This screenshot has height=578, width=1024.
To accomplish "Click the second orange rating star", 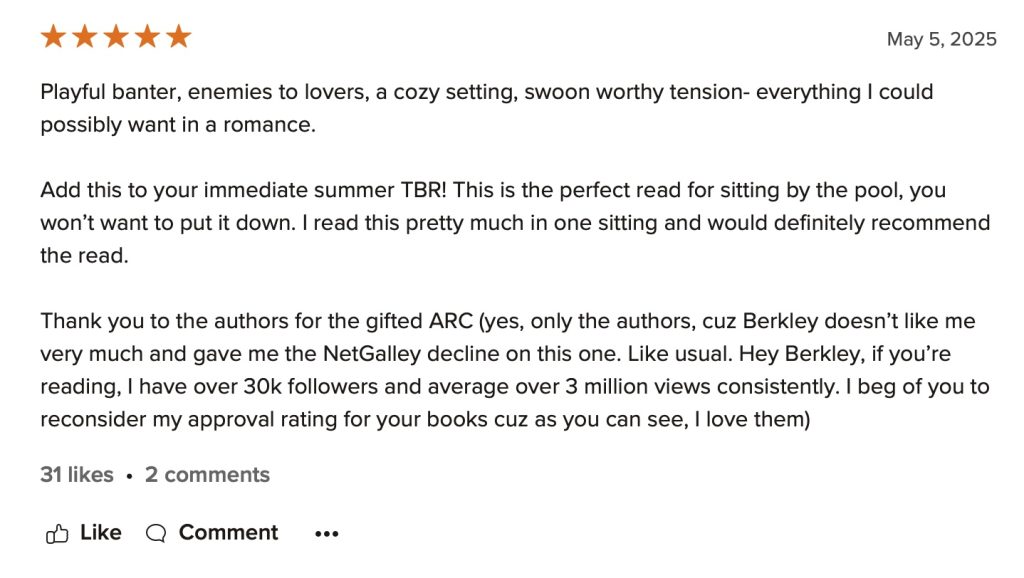I will (85, 38).
